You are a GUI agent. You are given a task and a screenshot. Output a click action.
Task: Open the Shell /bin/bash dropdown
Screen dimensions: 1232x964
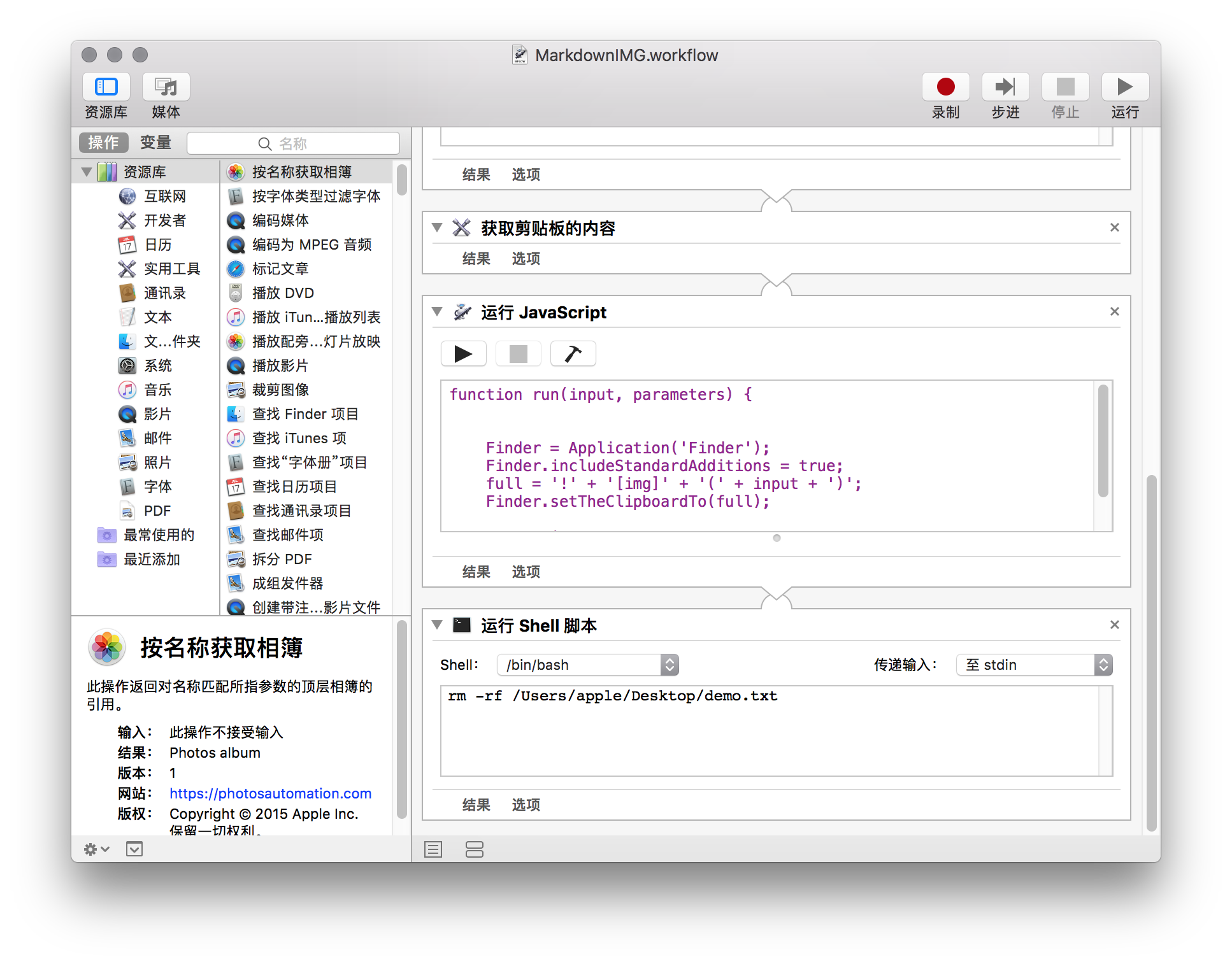(587, 665)
